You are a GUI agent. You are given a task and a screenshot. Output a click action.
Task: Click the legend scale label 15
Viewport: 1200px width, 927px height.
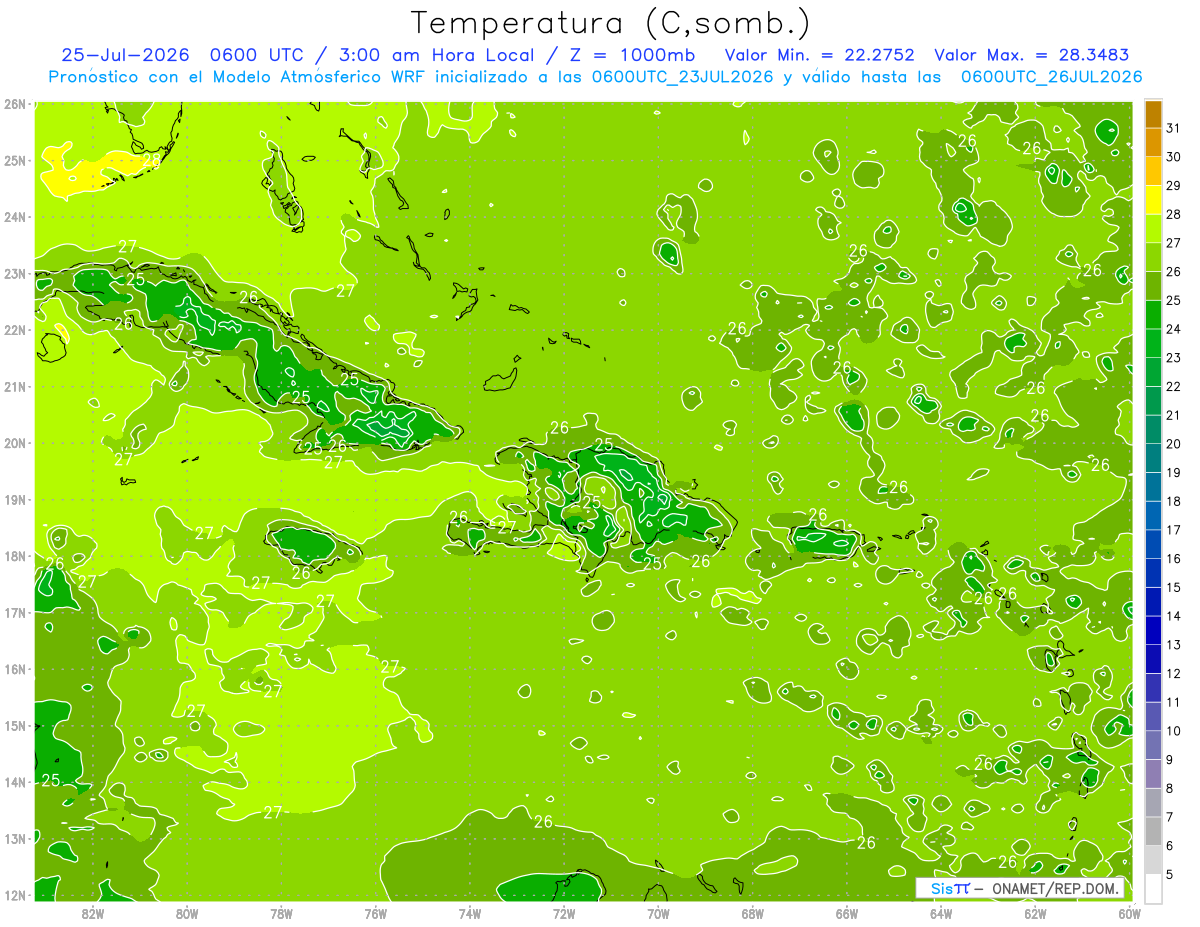pos(1173,587)
